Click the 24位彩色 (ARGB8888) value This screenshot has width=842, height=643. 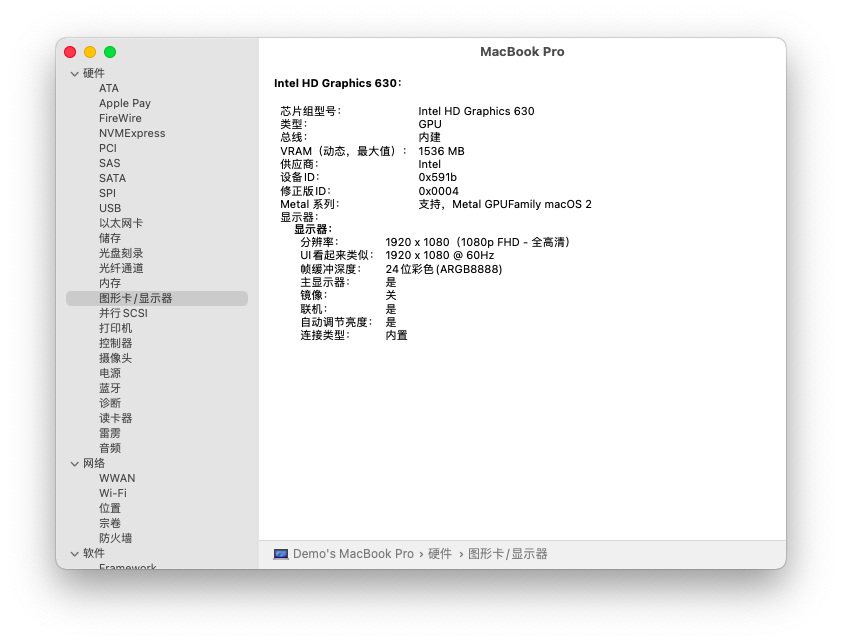tap(444, 269)
